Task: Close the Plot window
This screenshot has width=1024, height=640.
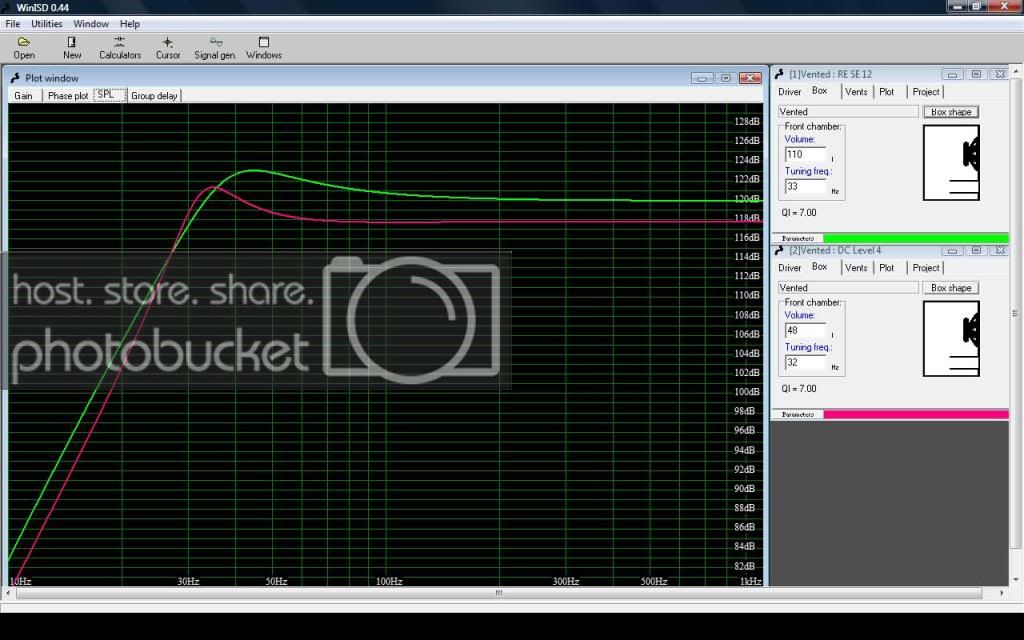Action: tap(750, 78)
